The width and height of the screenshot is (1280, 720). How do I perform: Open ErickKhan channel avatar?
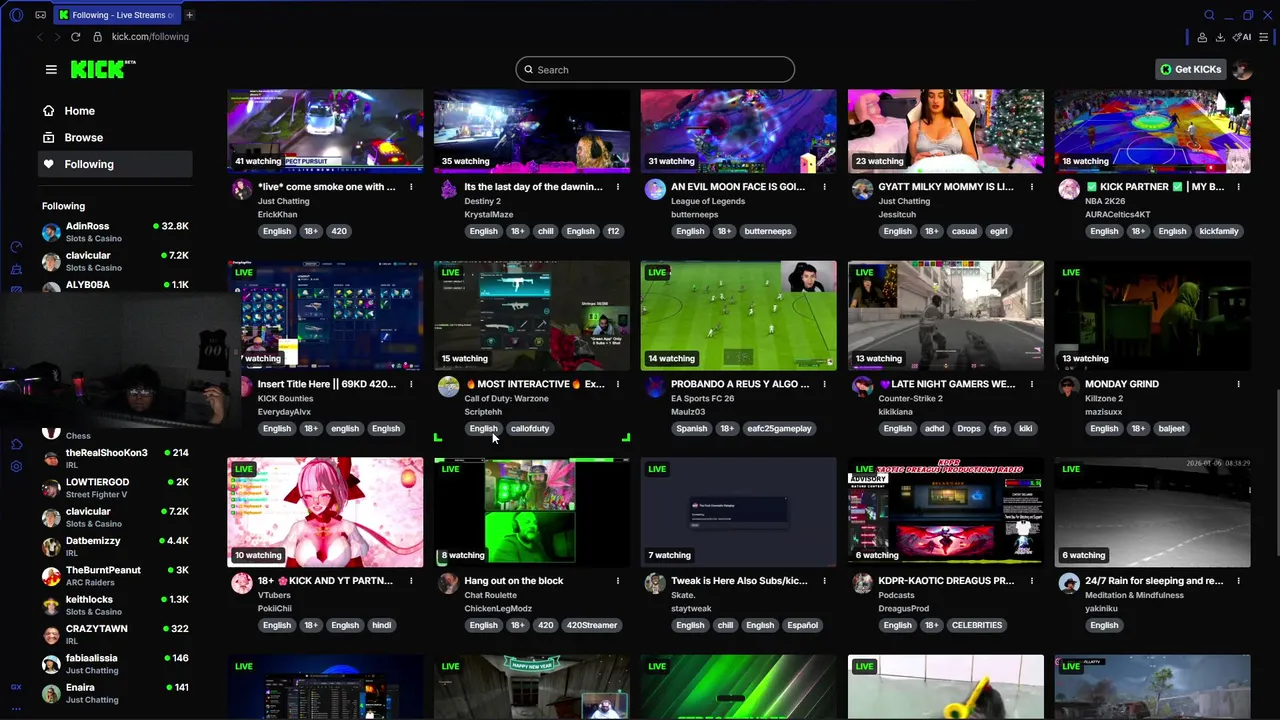pyautogui.click(x=242, y=190)
